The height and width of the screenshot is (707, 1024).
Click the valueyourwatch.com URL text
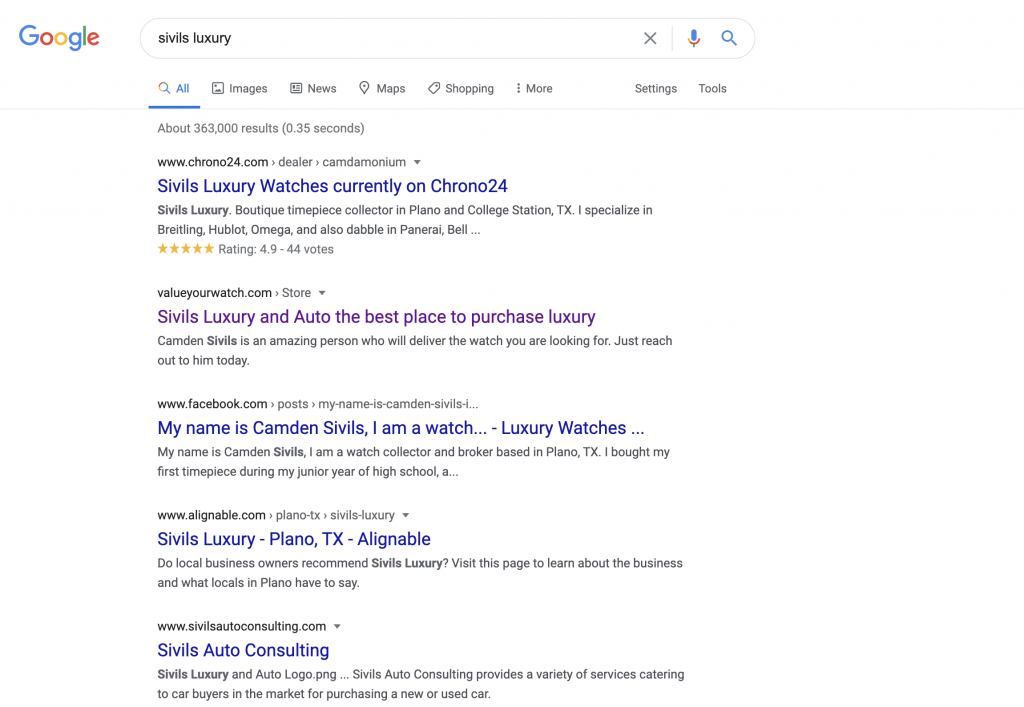214,292
